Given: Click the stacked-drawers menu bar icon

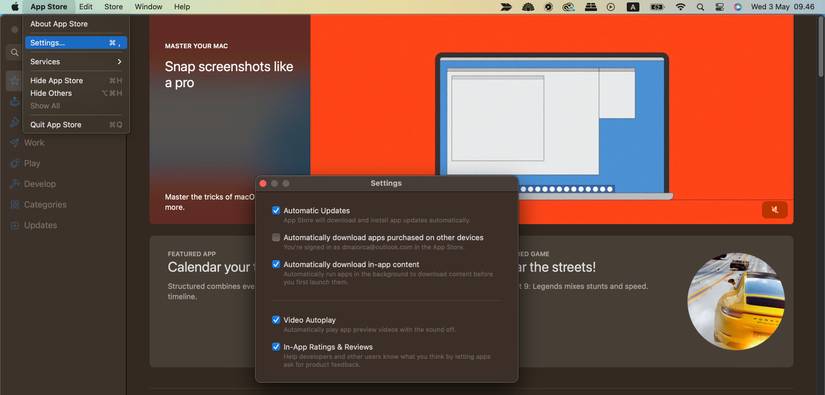Looking at the screenshot, I should tap(591, 7).
